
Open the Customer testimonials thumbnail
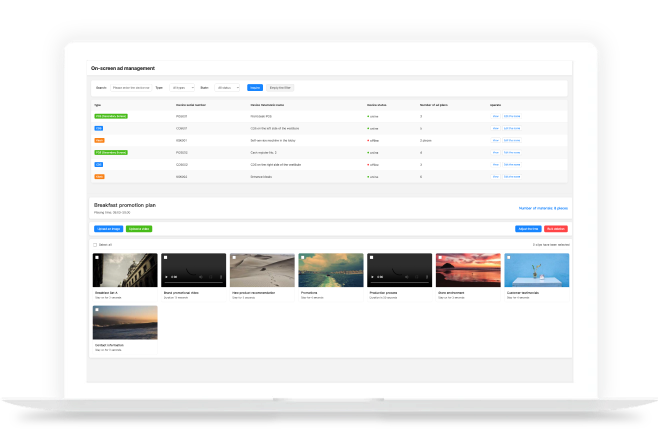point(537,270)
